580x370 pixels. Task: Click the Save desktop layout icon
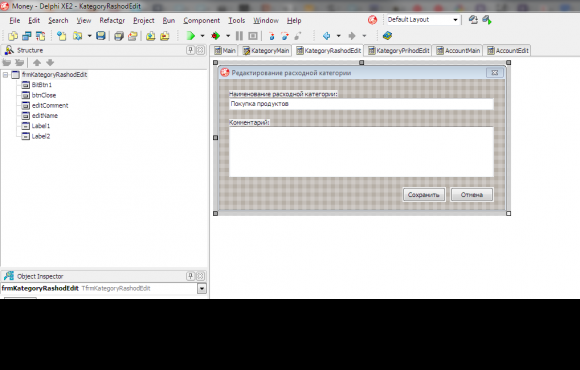pos(473,20)
